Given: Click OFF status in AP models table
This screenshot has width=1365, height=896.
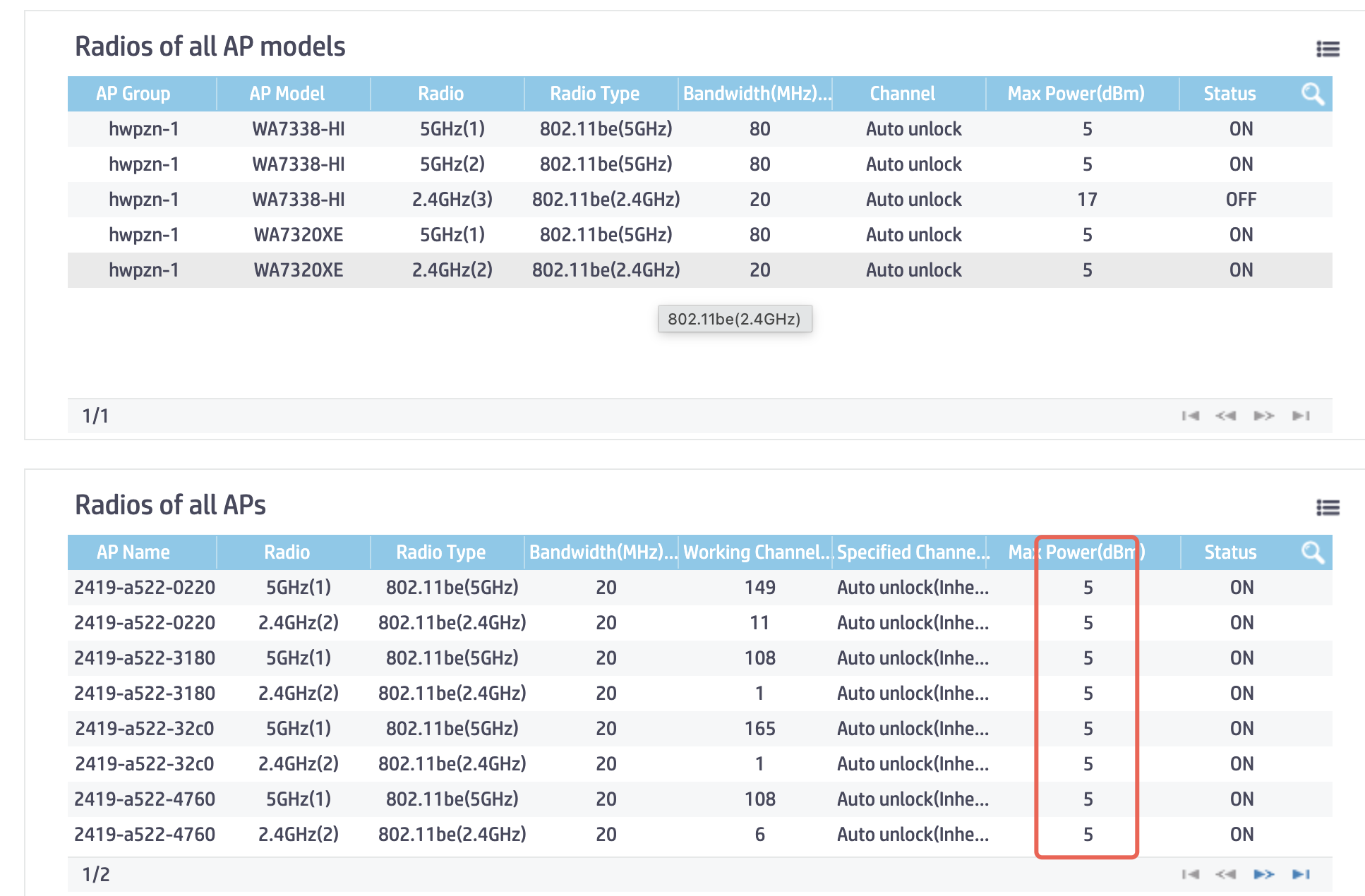Looking at the screenshot, I should (x=1241, y=200).
